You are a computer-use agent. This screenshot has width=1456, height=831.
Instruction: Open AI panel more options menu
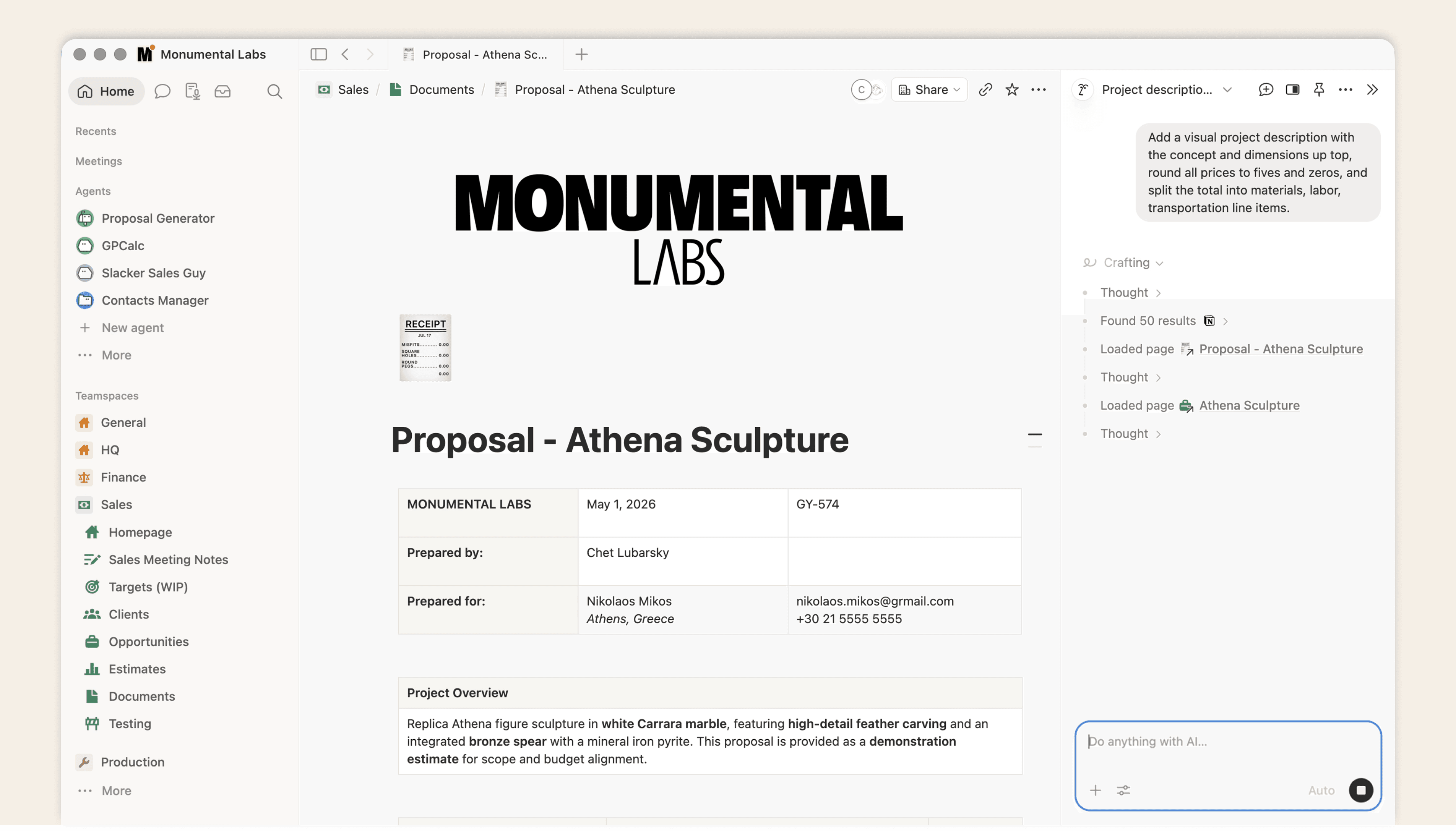(x=1345, y=90)
